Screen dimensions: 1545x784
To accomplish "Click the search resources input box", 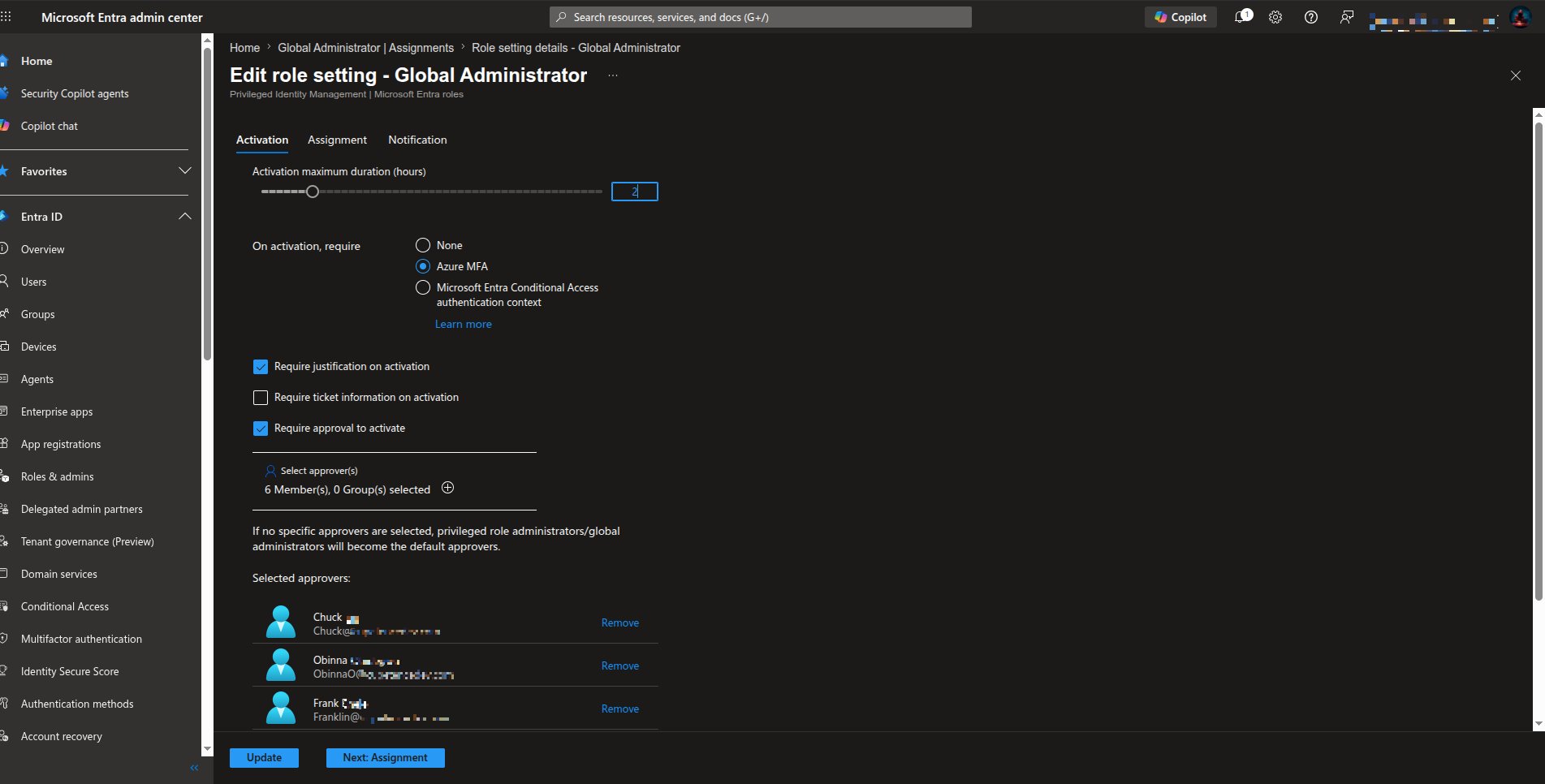I will pos(761,17).
